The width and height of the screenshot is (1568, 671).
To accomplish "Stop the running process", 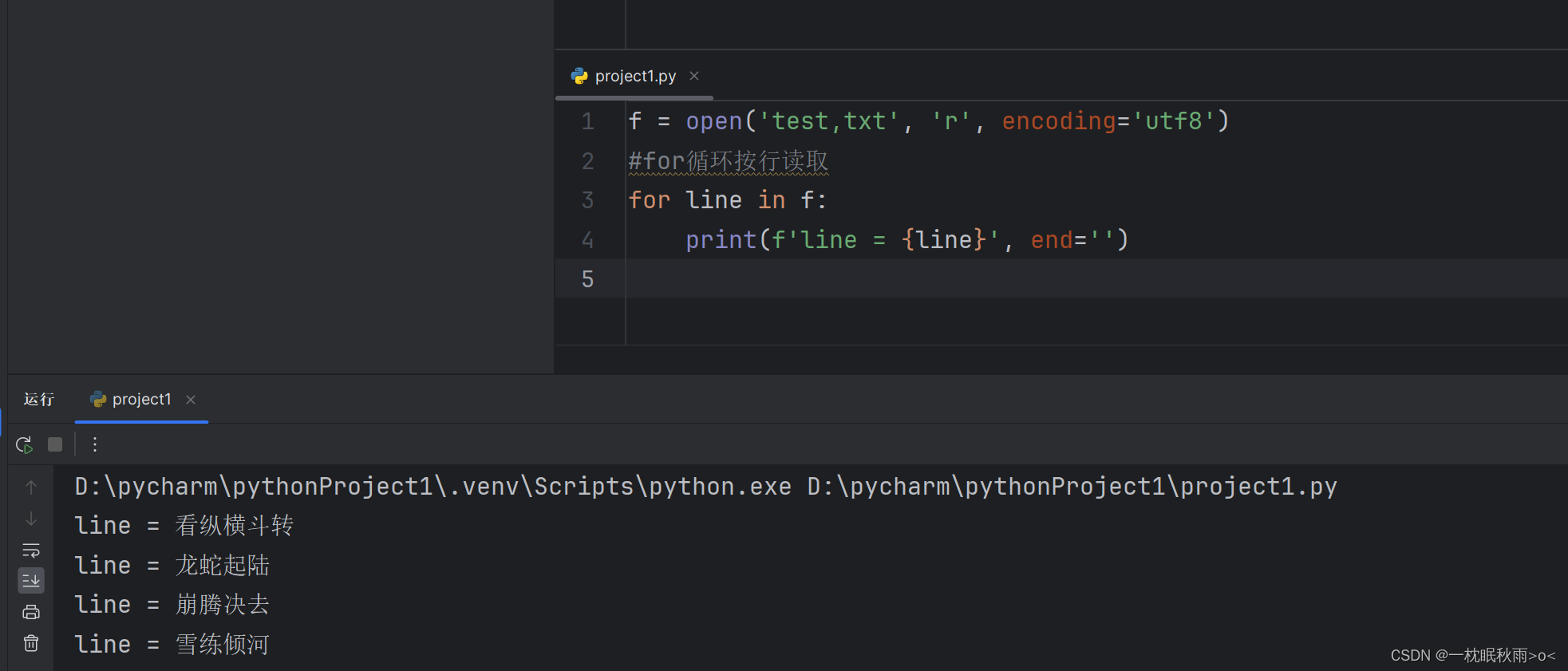I will pos(55,444).
